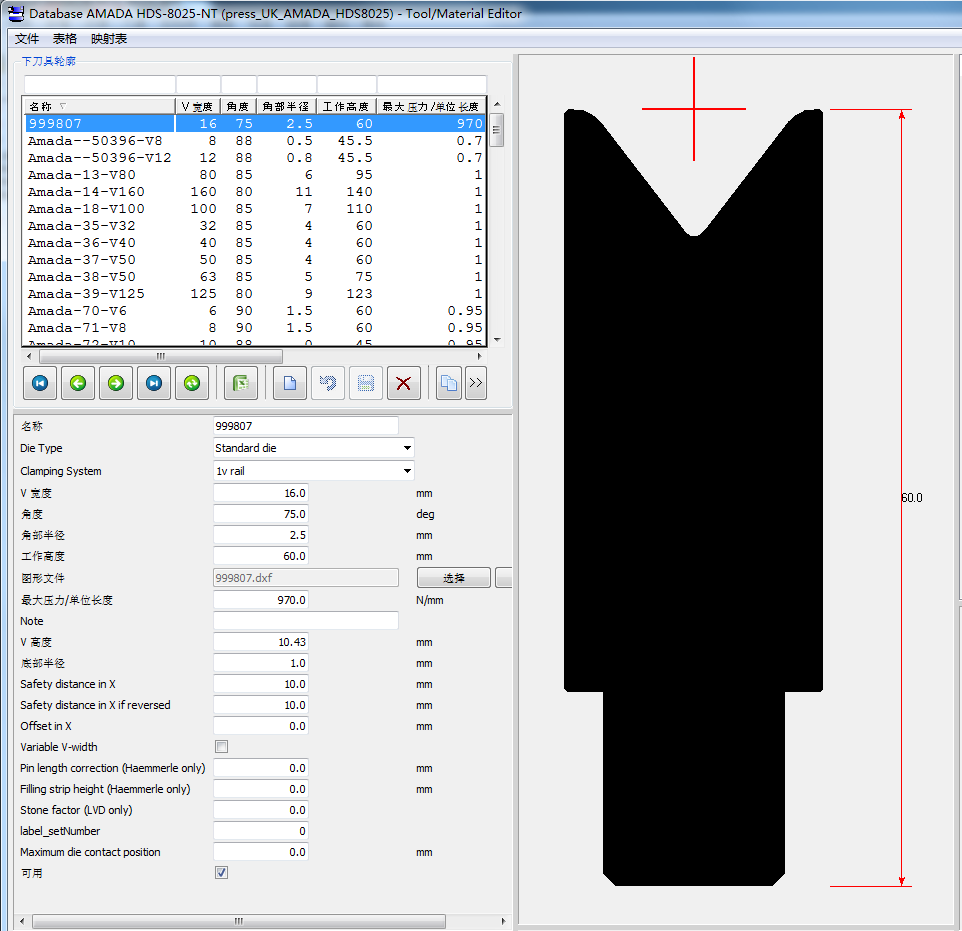Open the 文件 menu
The width and height of the screenshot is (962, 931).
[x=27, y=39]
